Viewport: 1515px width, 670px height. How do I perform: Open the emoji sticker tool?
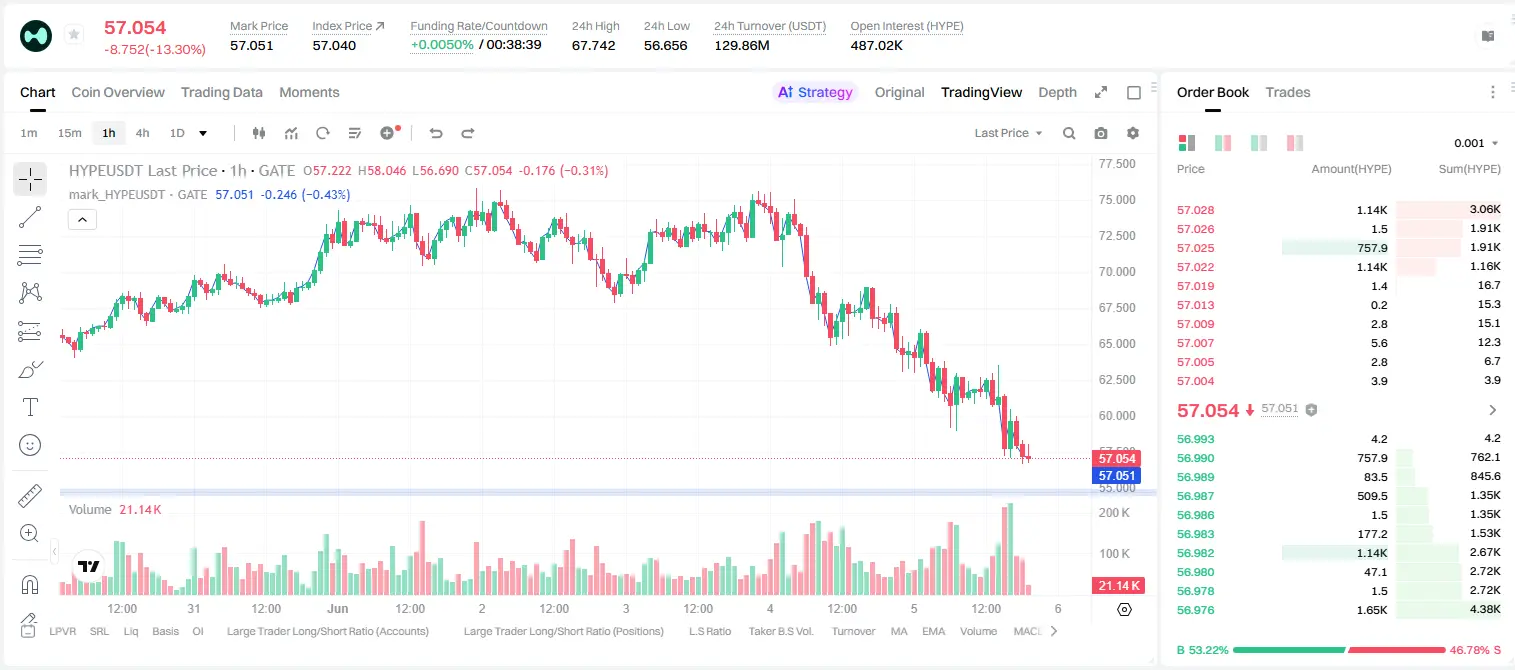coord(30,445)
